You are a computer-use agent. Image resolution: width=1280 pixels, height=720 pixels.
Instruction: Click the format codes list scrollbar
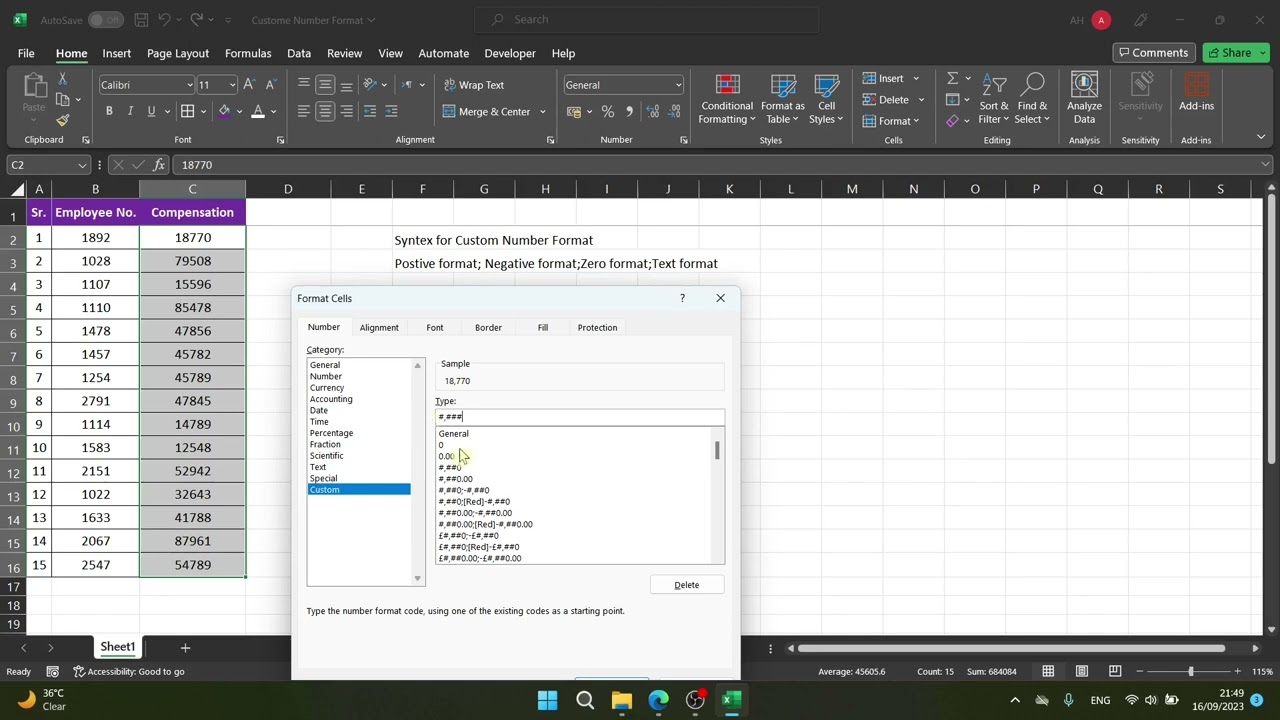pos(717,495)
